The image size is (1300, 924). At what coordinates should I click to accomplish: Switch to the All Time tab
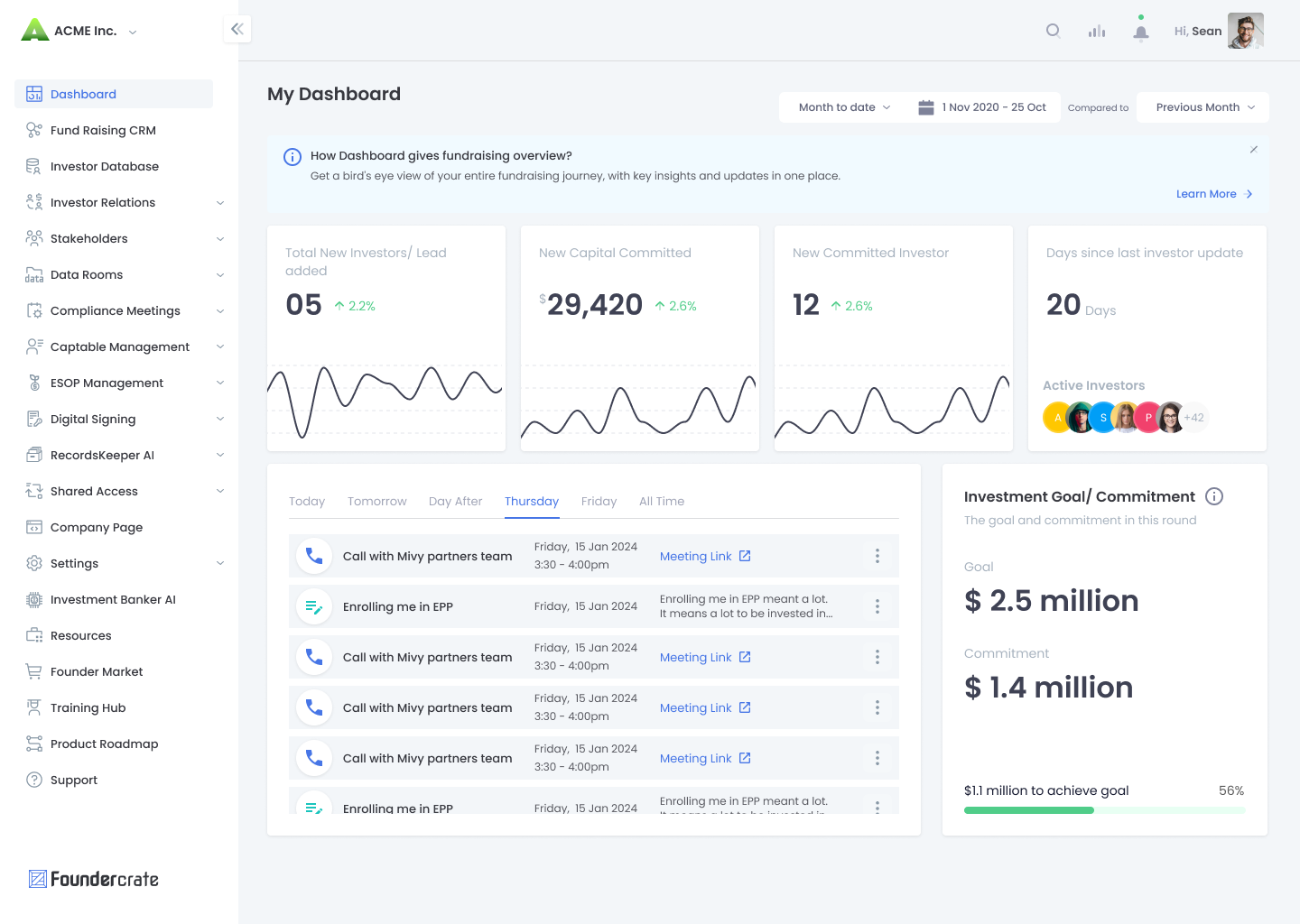coord(662,502)
